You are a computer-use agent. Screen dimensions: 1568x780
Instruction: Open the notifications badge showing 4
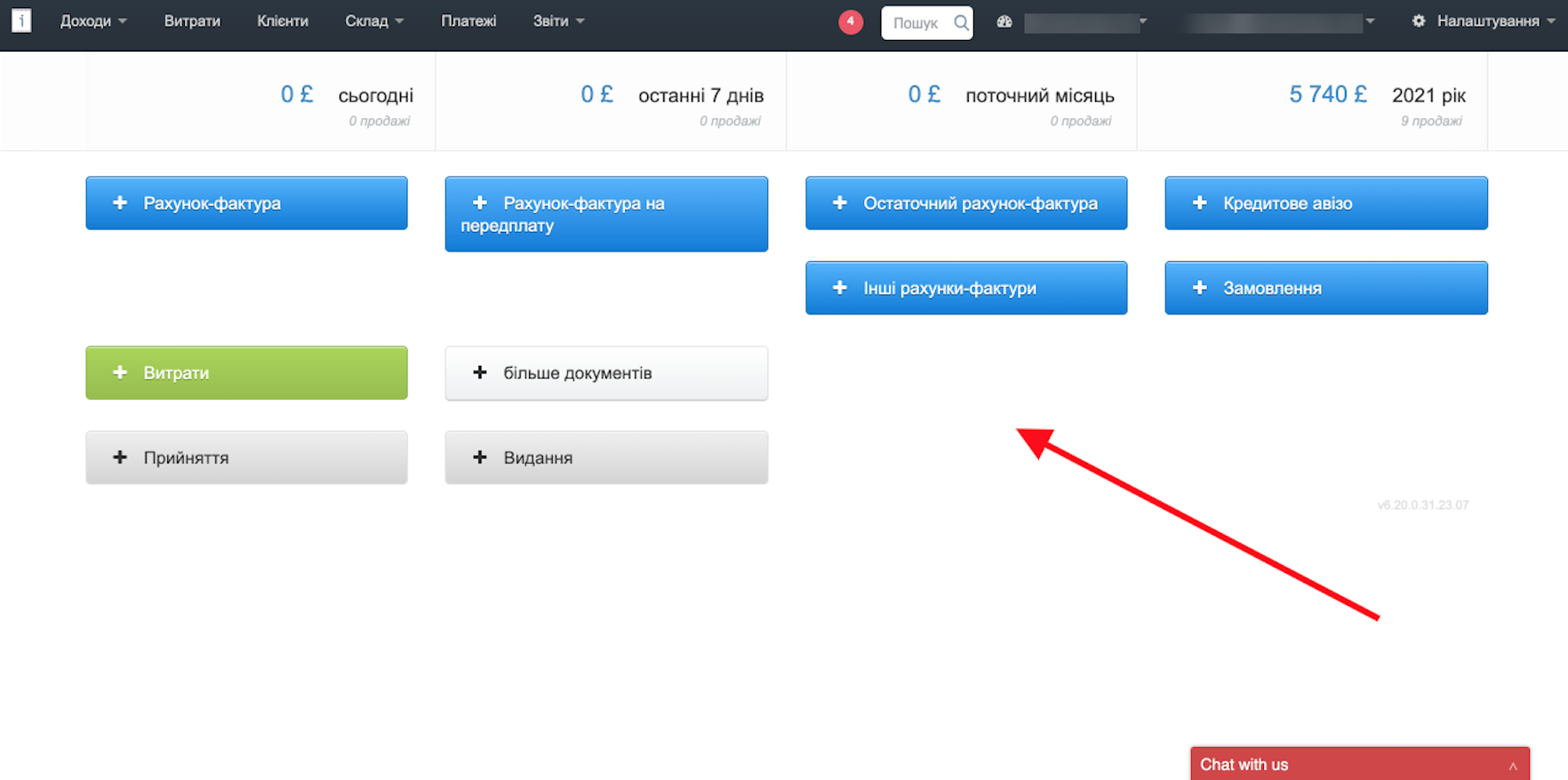851,21
